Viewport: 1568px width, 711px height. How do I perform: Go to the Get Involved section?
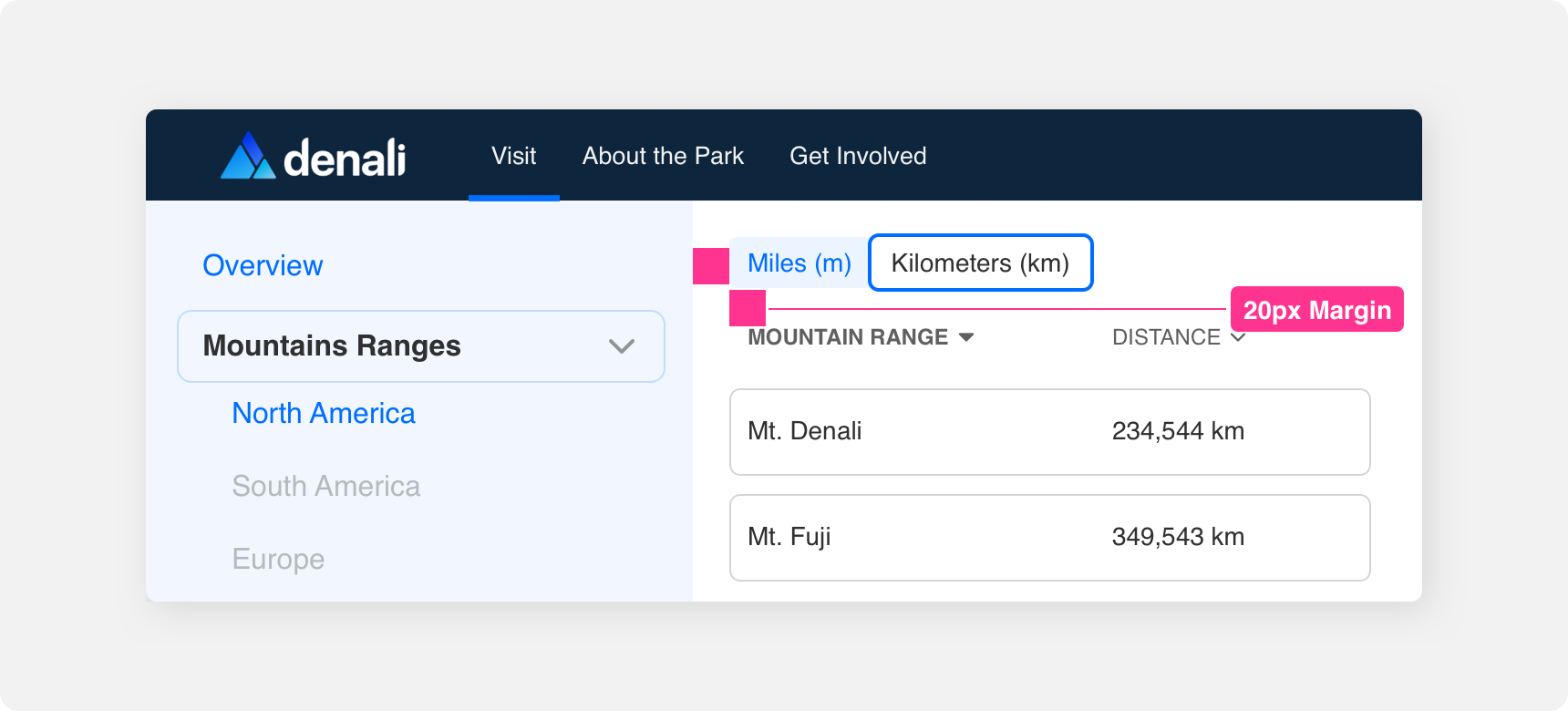click(858, 156)
